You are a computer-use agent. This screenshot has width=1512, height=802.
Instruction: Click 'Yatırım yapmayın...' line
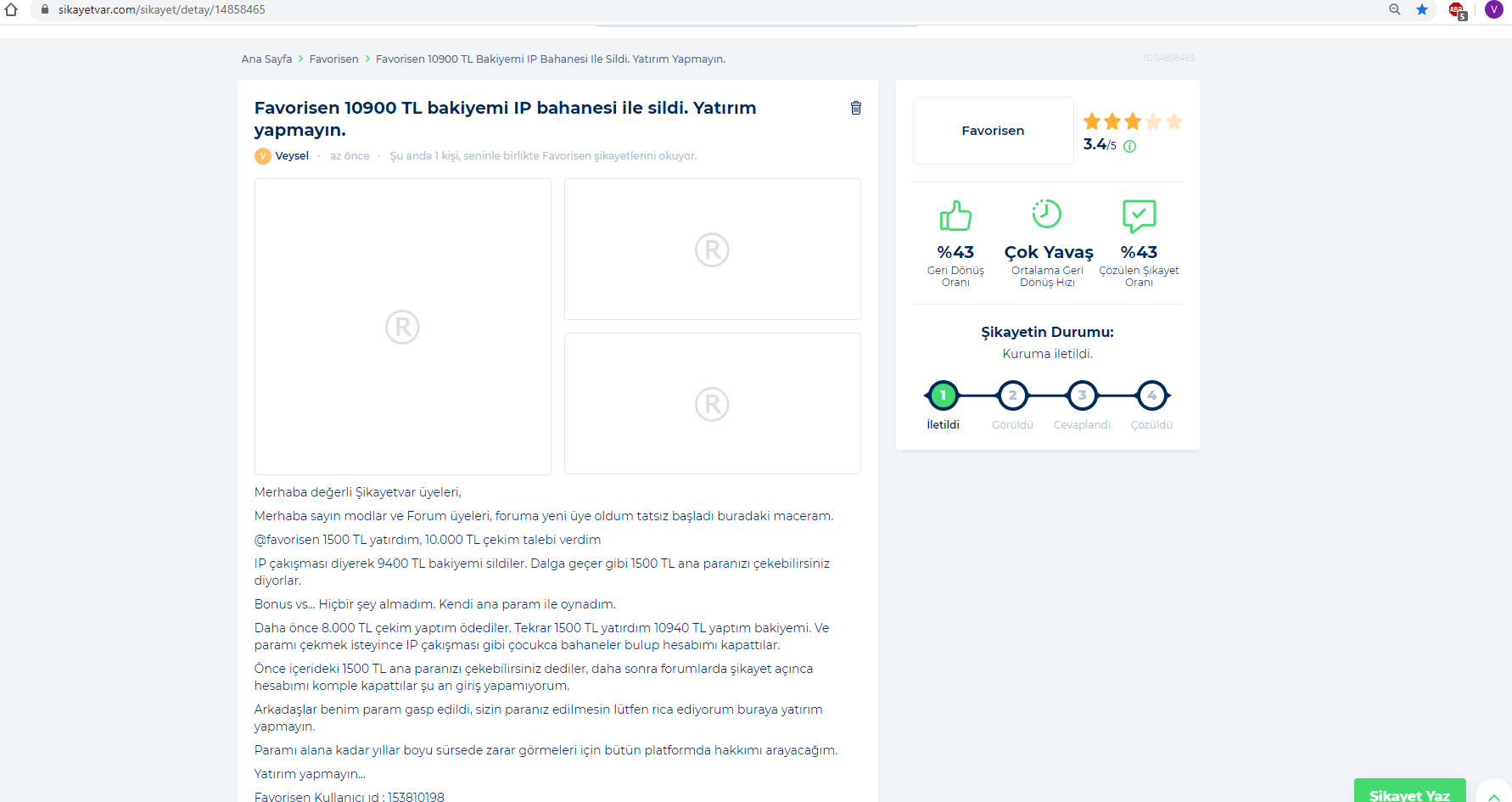[x=310, y=774]
